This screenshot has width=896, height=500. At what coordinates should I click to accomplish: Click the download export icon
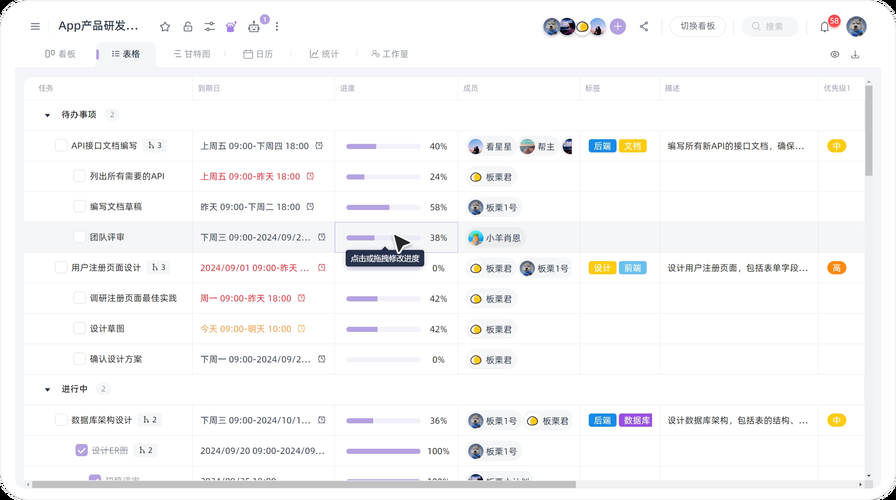point(855,54)
